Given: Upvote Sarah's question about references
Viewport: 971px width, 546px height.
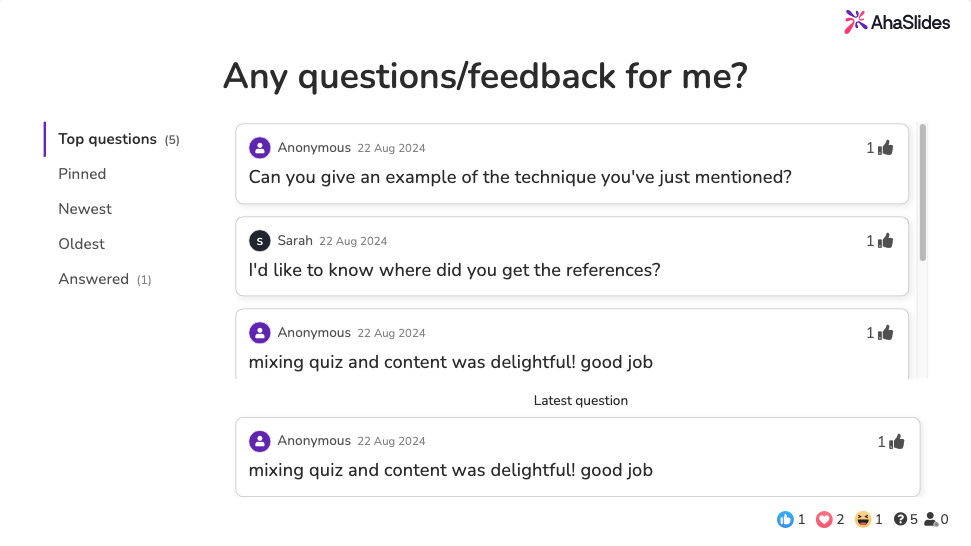Looking at the screenshot, I should coord(886,241).
